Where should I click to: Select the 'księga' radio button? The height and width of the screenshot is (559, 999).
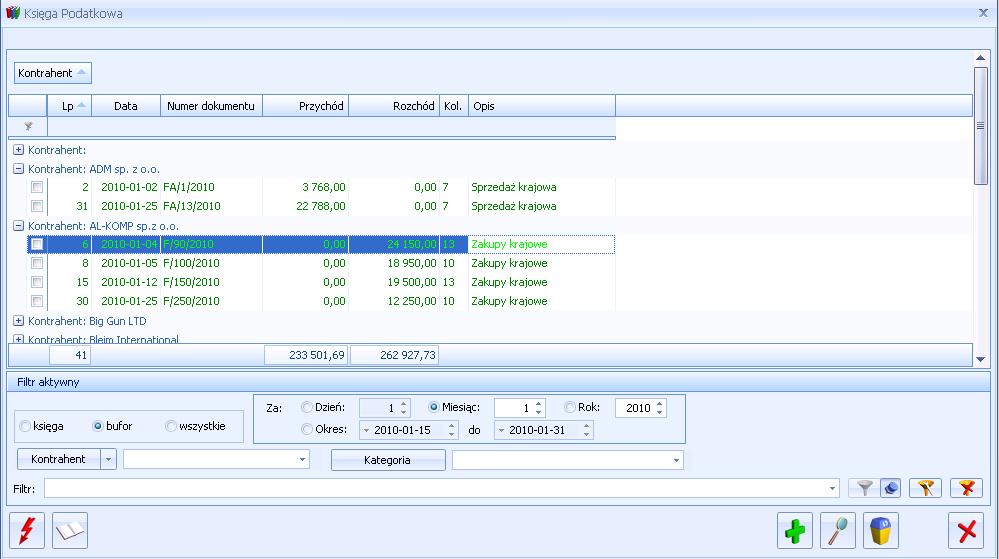(25, 426)
